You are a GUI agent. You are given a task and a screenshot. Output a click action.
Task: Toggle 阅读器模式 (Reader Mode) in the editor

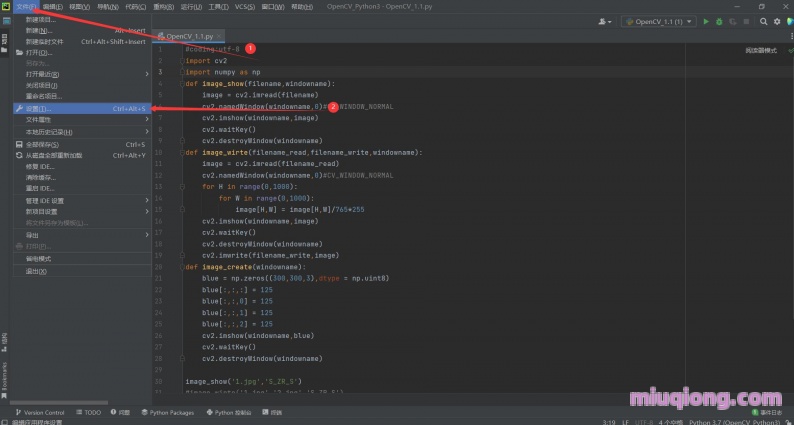(761, 50)
